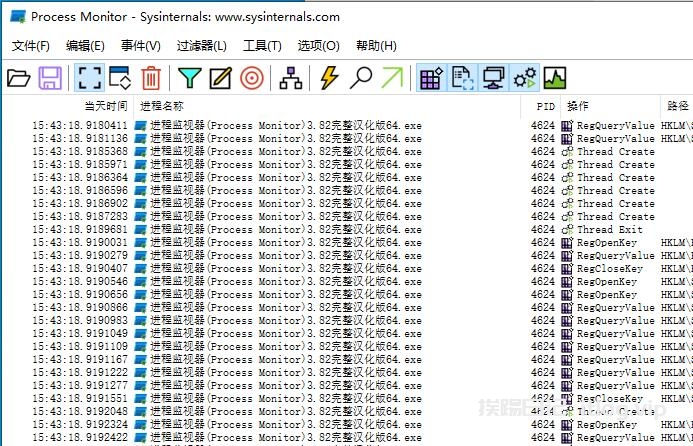Select the event at 15:43:18.9185971
The image size is (693, 446).
(346, 164)
